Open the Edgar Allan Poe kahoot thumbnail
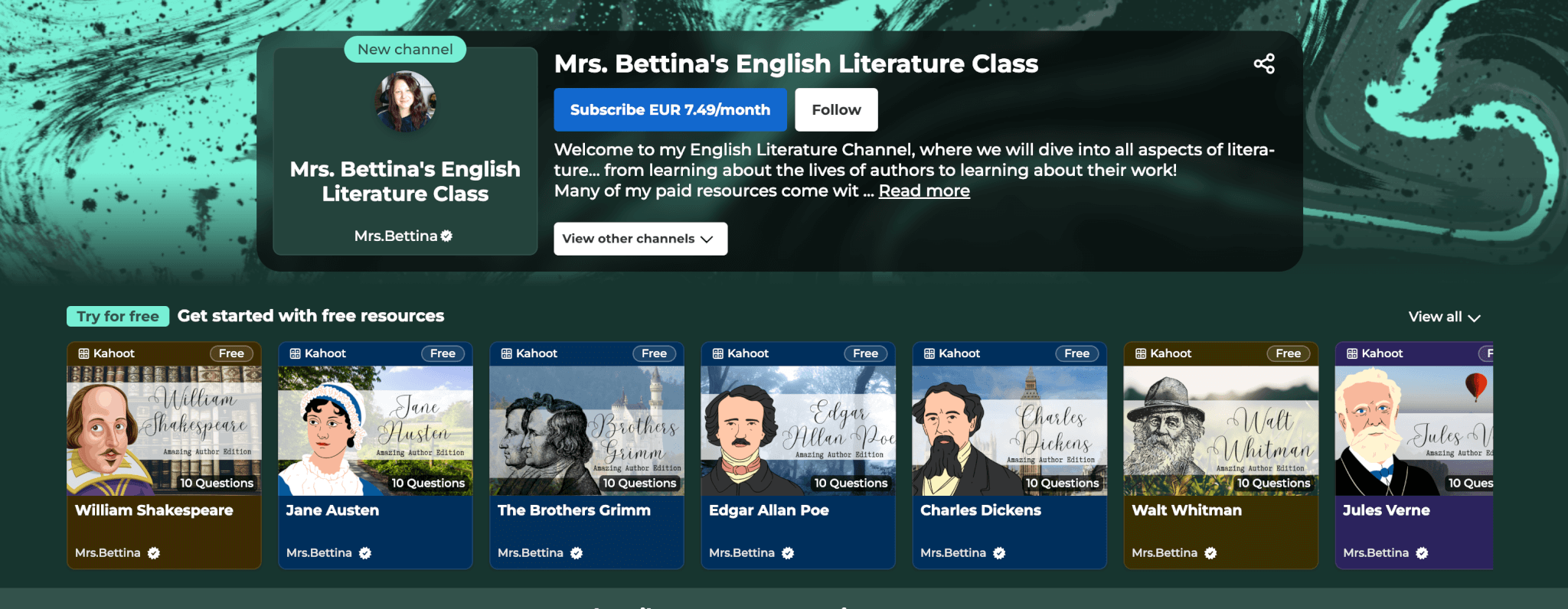Viewport: 1568px width, 609px height. [798, 431]
